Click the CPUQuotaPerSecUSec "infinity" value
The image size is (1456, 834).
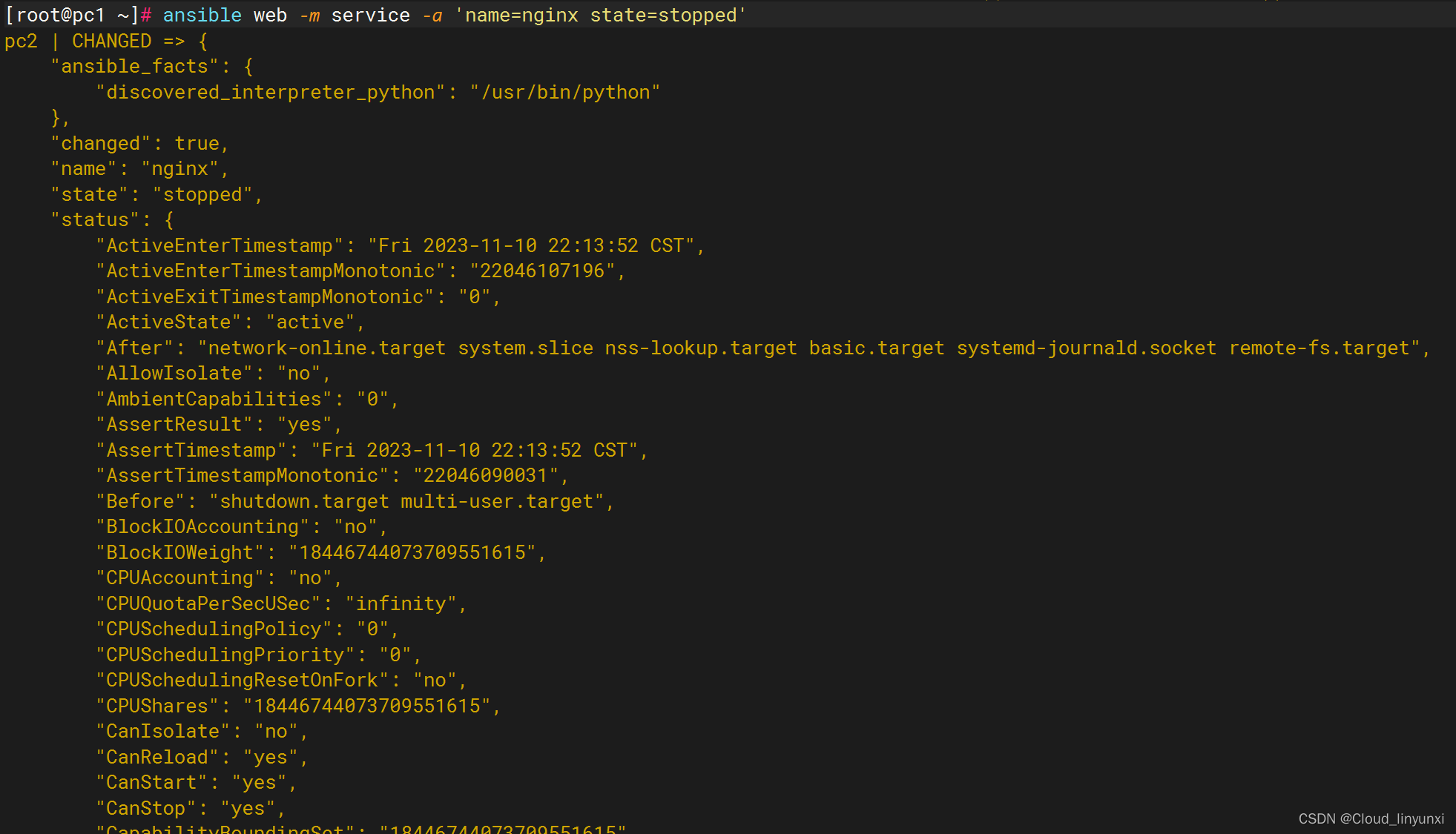click(401, 603)
